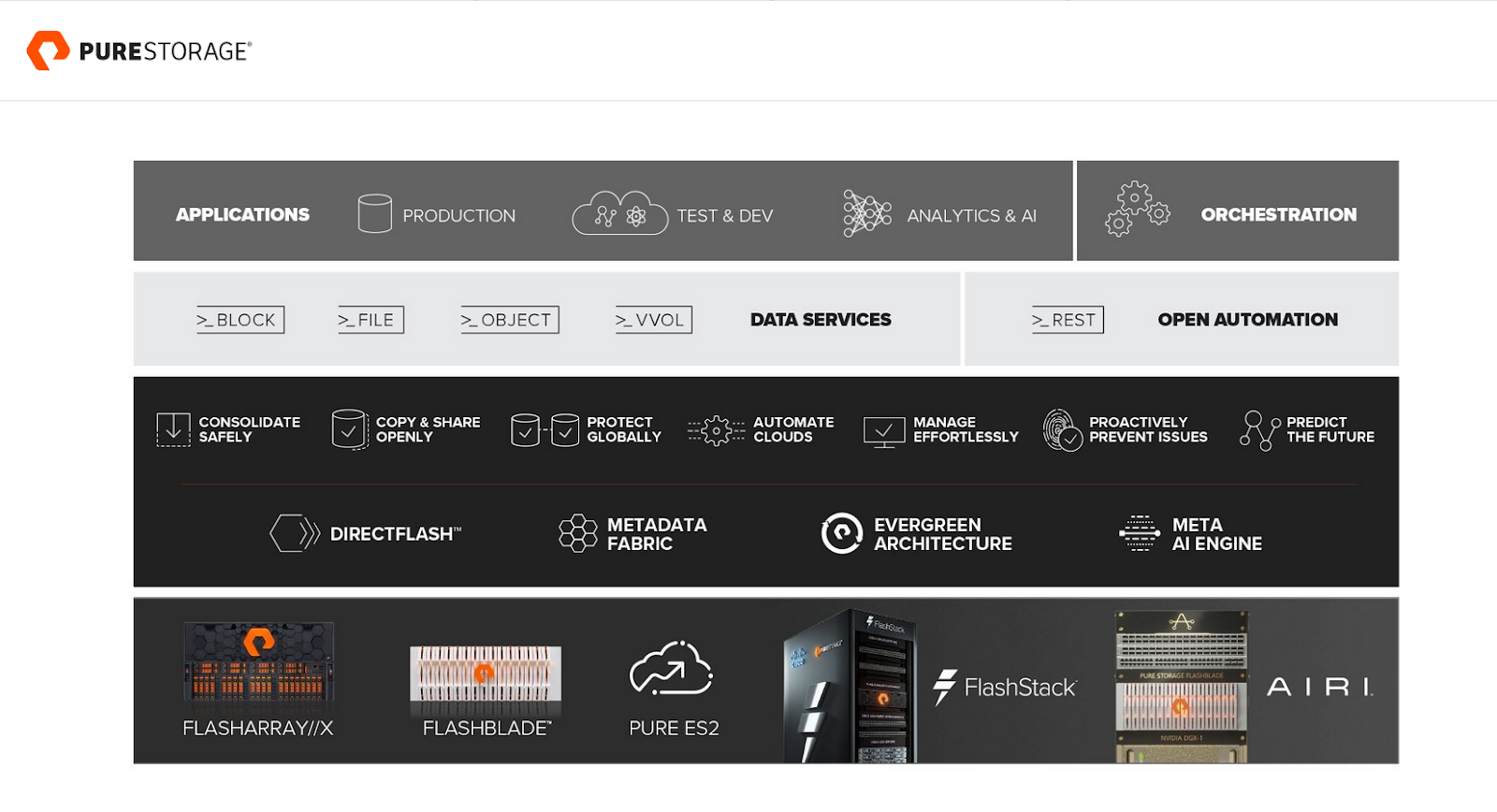Click the FLASHARRAY//X caption

[258, 728]
